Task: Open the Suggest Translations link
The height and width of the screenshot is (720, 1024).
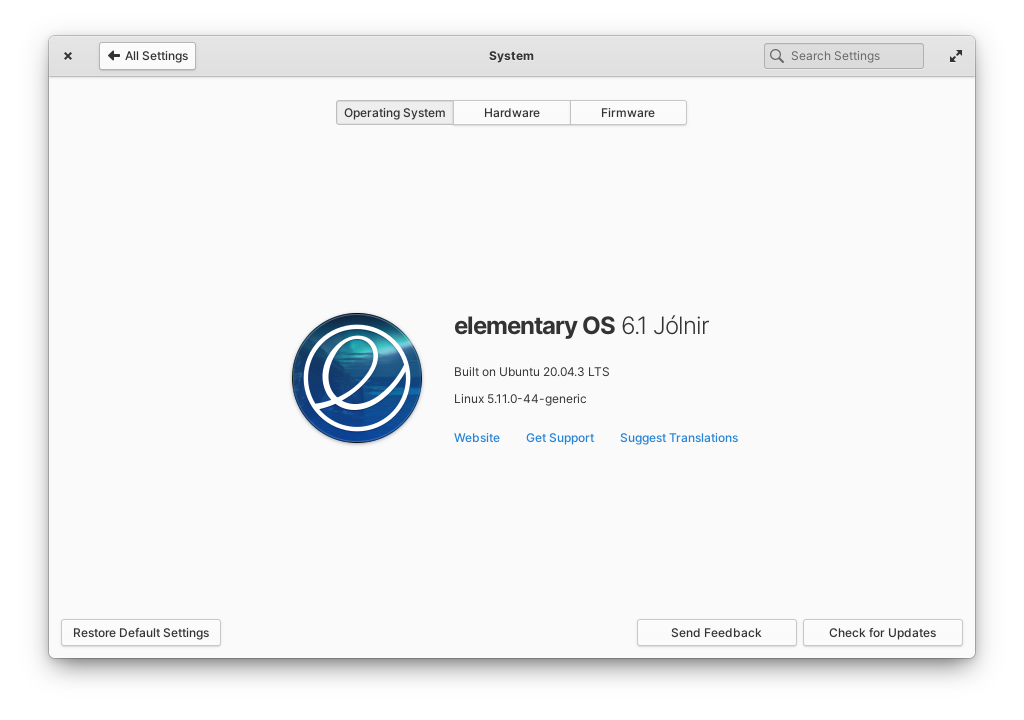Action: point(679,438)
